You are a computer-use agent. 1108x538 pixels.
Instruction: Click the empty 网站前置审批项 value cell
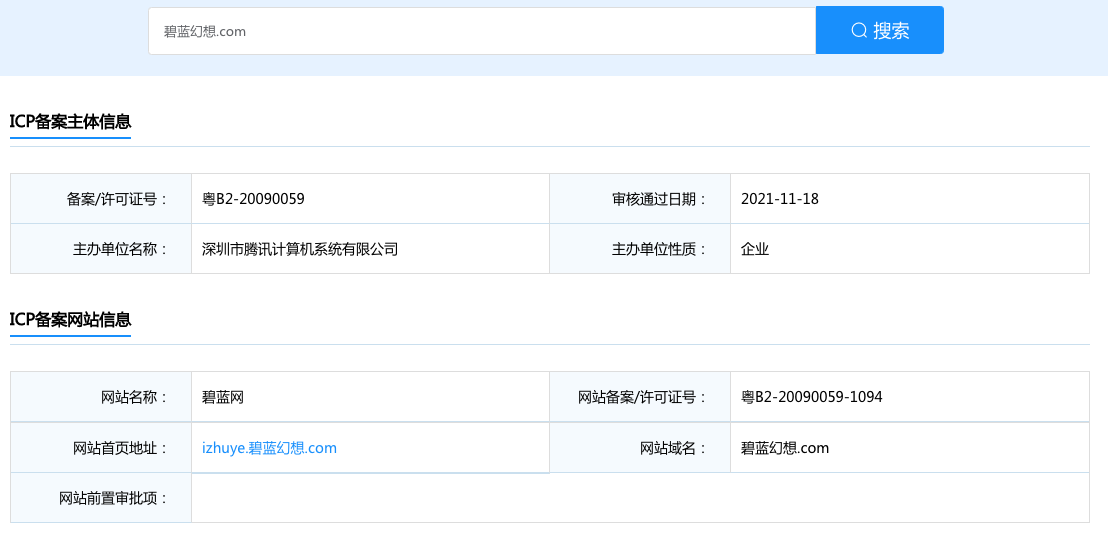point(640,498)
